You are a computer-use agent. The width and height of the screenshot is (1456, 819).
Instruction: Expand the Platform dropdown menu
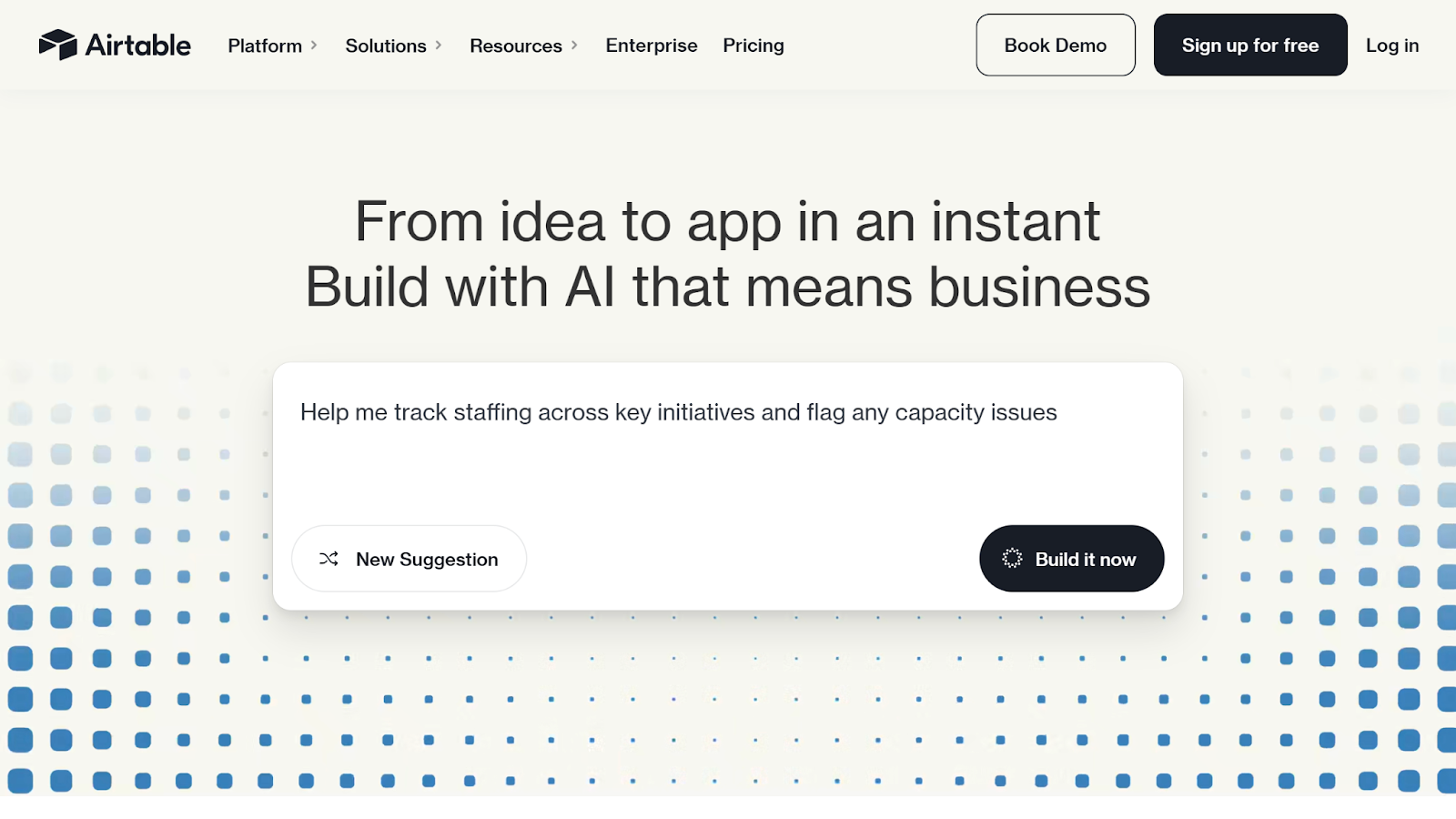click(316, 45)
